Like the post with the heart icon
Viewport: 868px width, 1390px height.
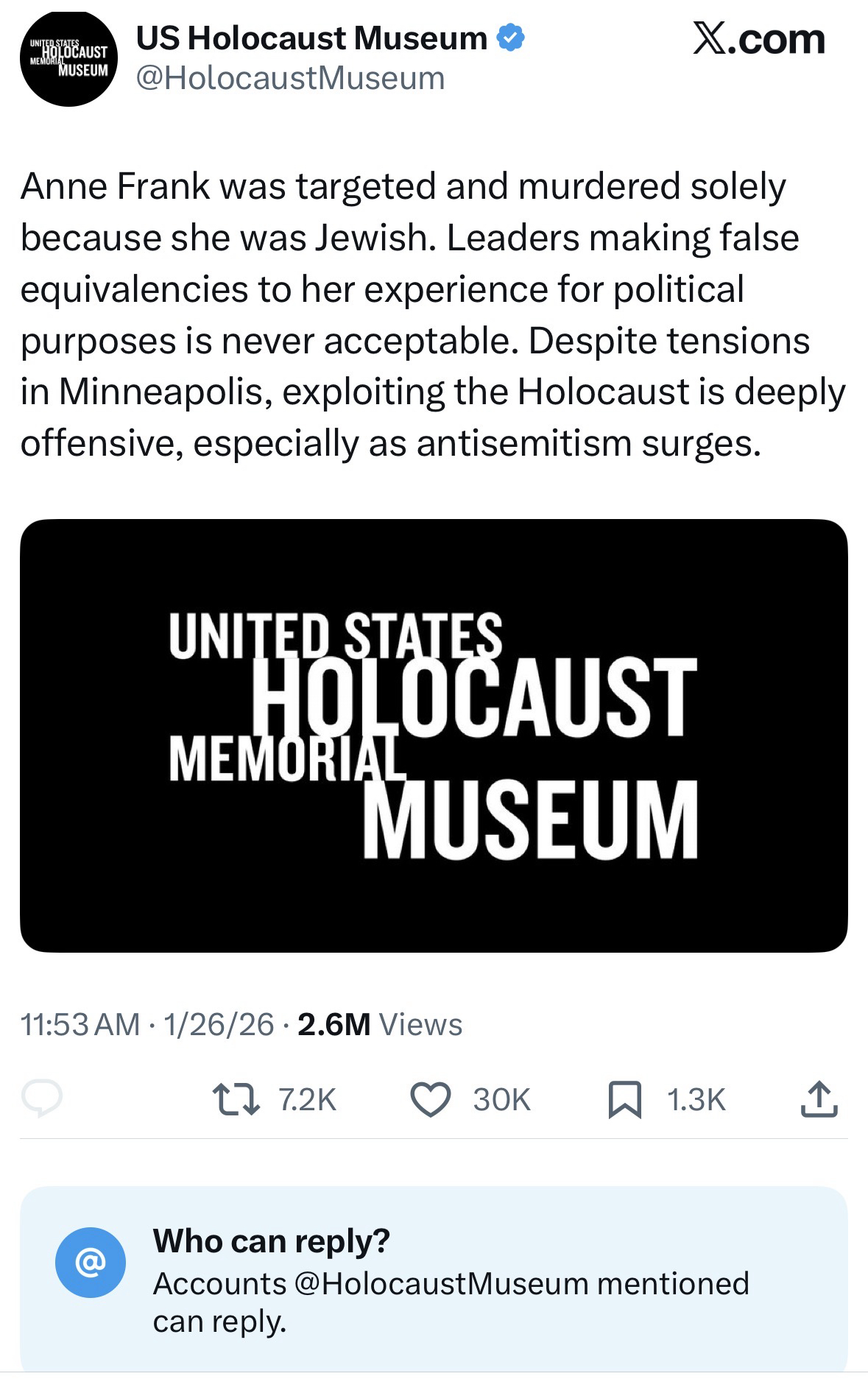point(430,1099)
